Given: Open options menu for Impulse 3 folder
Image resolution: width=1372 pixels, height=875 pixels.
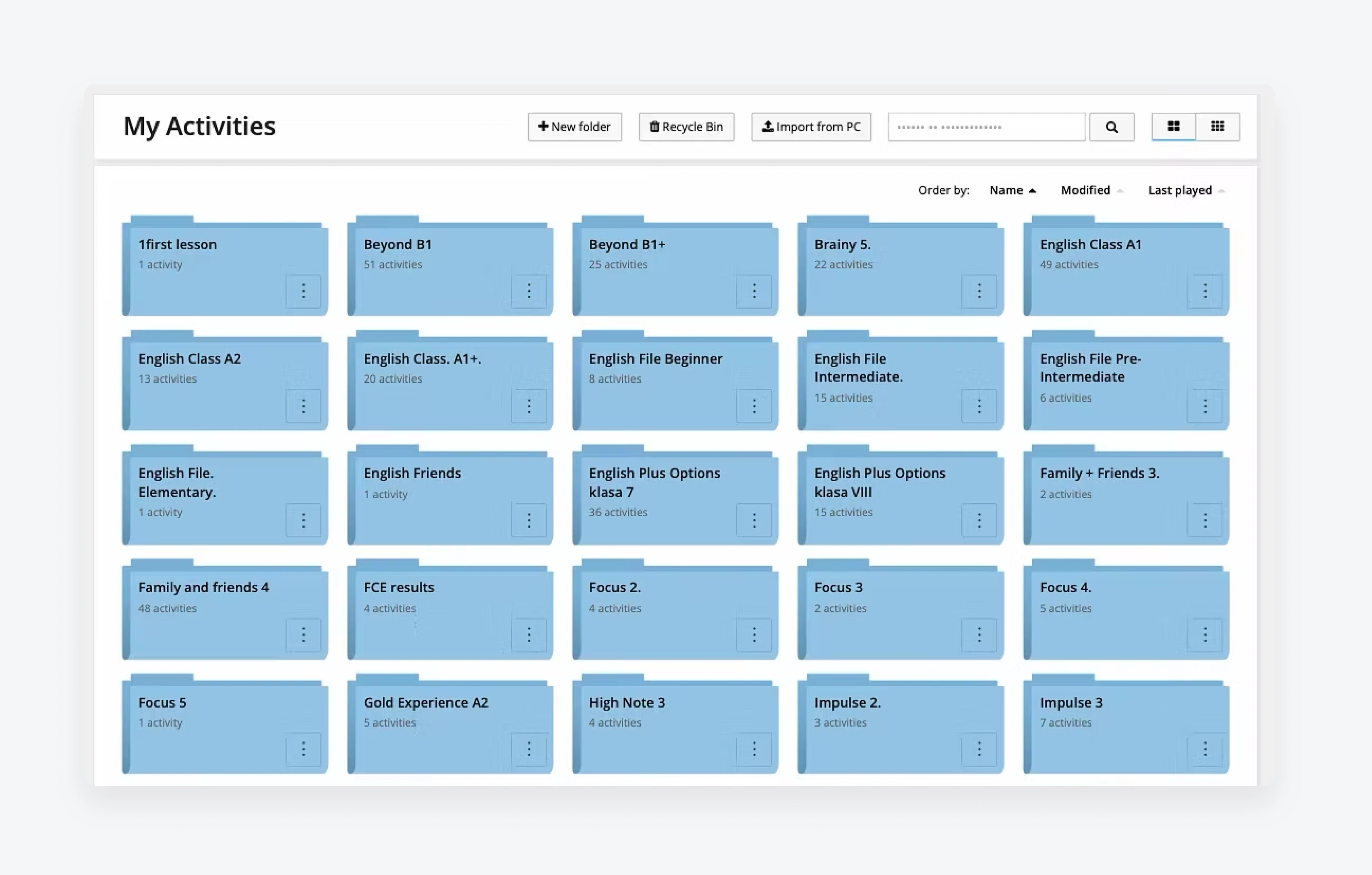Looking at the screenshot, I should point(1205,749).
